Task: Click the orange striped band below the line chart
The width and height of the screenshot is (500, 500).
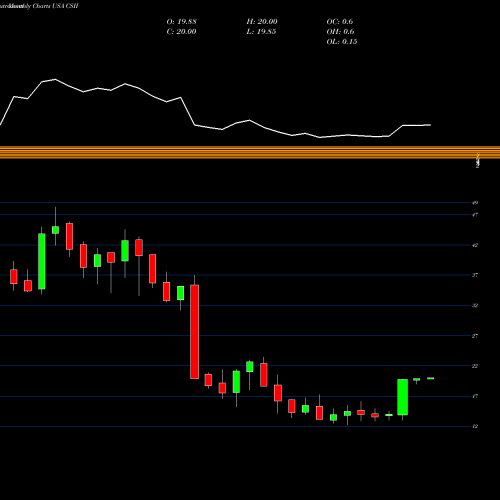Action: pyautogui.click(x=250, y=152)
